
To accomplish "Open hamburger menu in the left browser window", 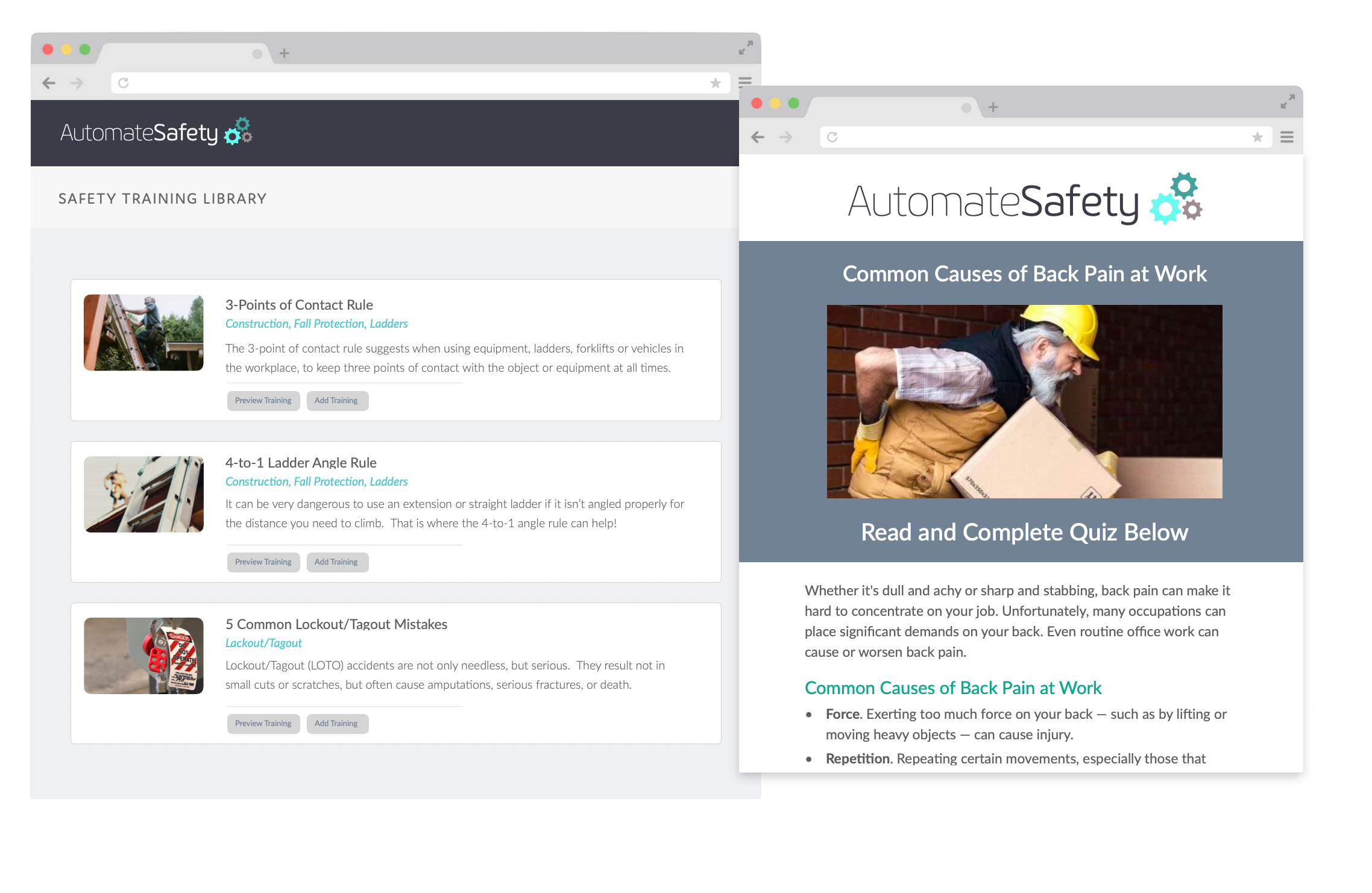I will coord(745,83).
